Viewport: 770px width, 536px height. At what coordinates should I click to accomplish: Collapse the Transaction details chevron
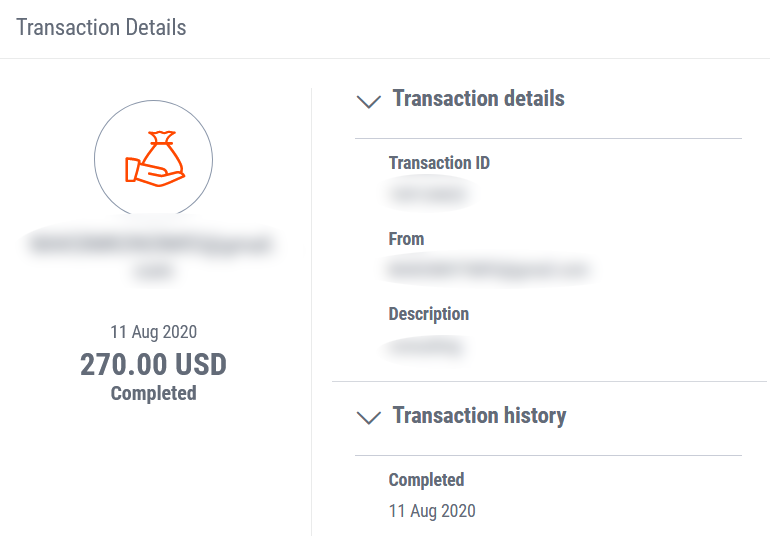[x=369, y=101]
